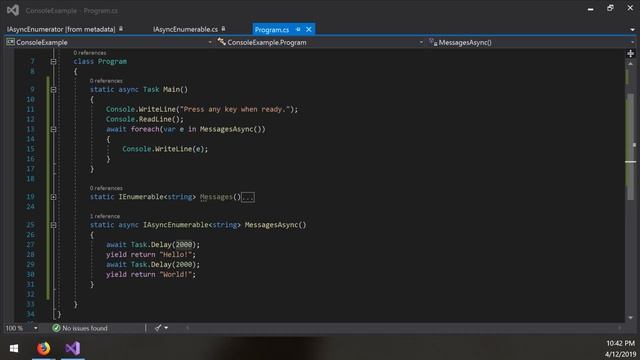
Task: Click the split editor window button
Action: tap(630, 54)
